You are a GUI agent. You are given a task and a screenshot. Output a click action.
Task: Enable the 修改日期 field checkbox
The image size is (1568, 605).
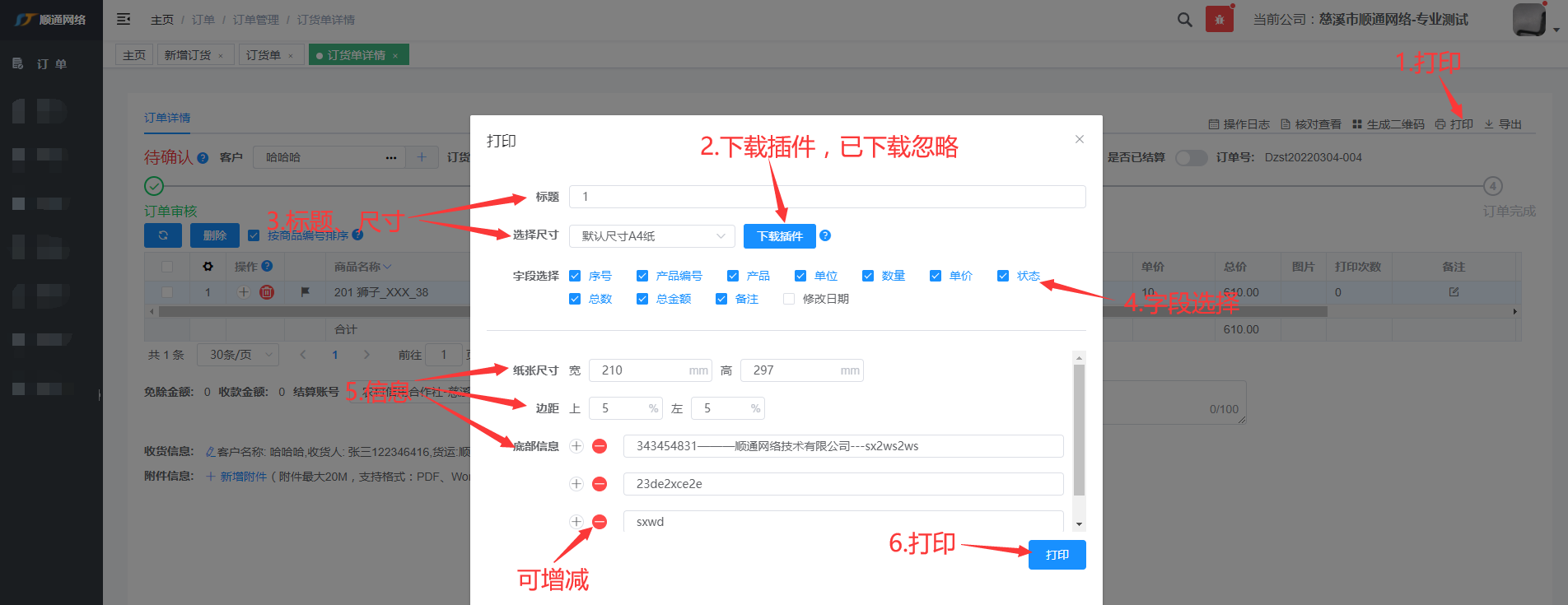click(x=789, y=299)
